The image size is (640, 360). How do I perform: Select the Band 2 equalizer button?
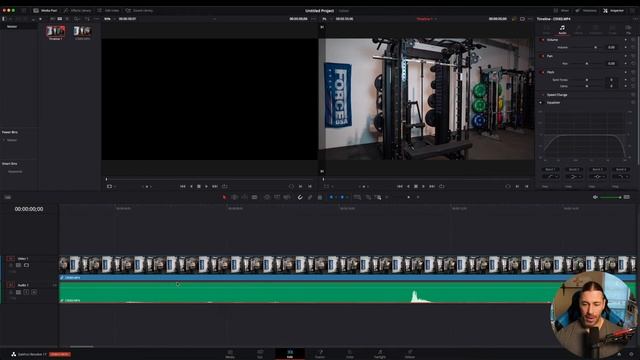[573, 169]
